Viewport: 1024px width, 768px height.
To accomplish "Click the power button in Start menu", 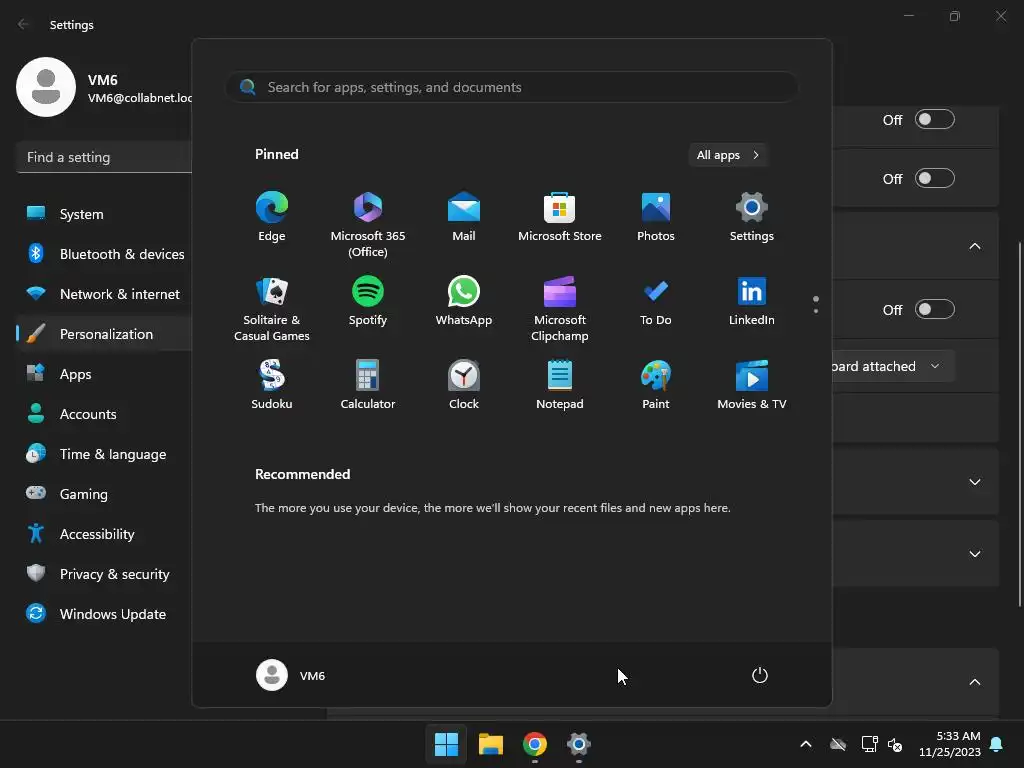I will point(760,675).
